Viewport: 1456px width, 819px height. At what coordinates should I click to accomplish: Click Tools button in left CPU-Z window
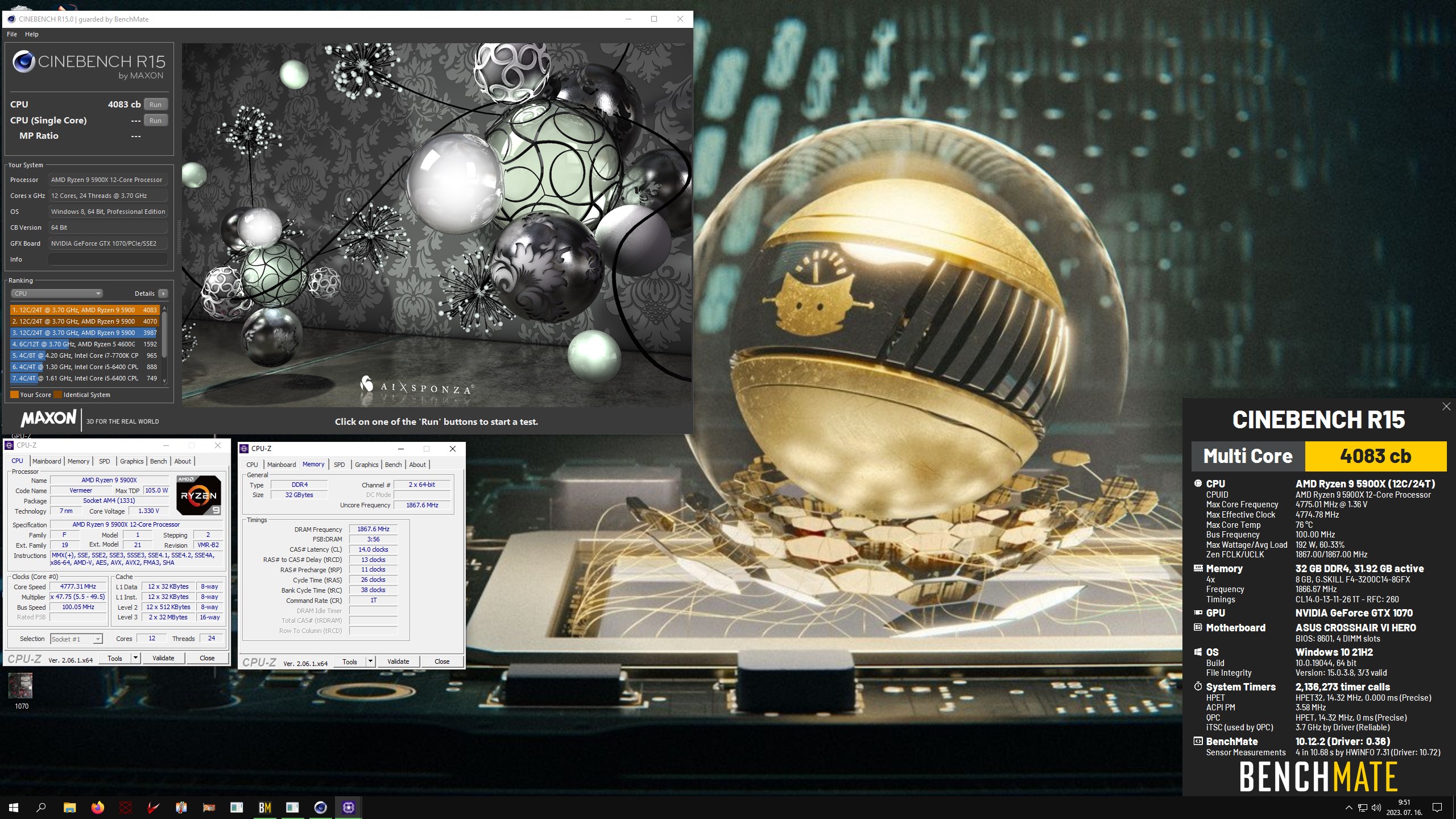click(115, 658)
